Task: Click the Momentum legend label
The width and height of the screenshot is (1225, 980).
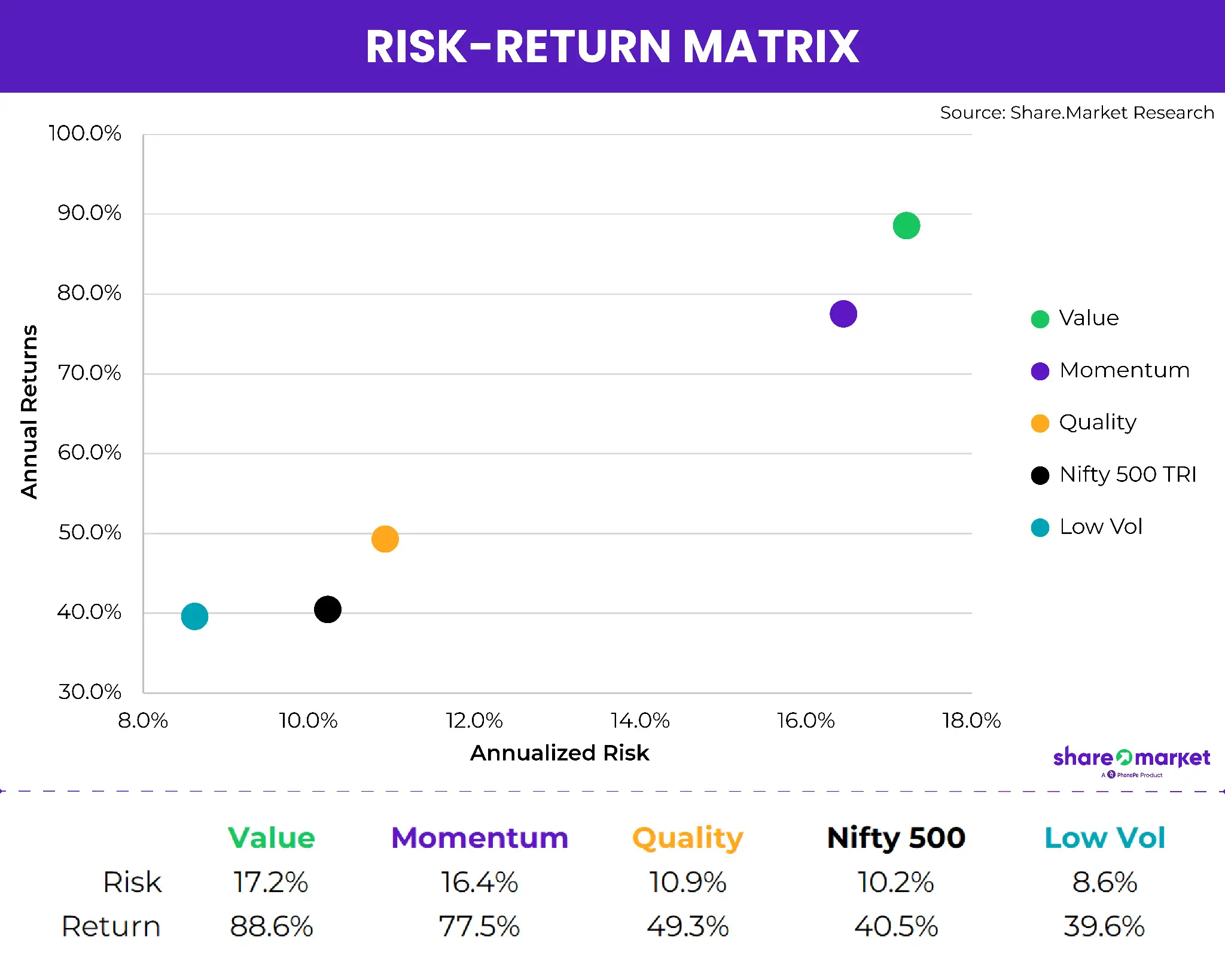Action: pyautogui.click(x=1125, y=370)
